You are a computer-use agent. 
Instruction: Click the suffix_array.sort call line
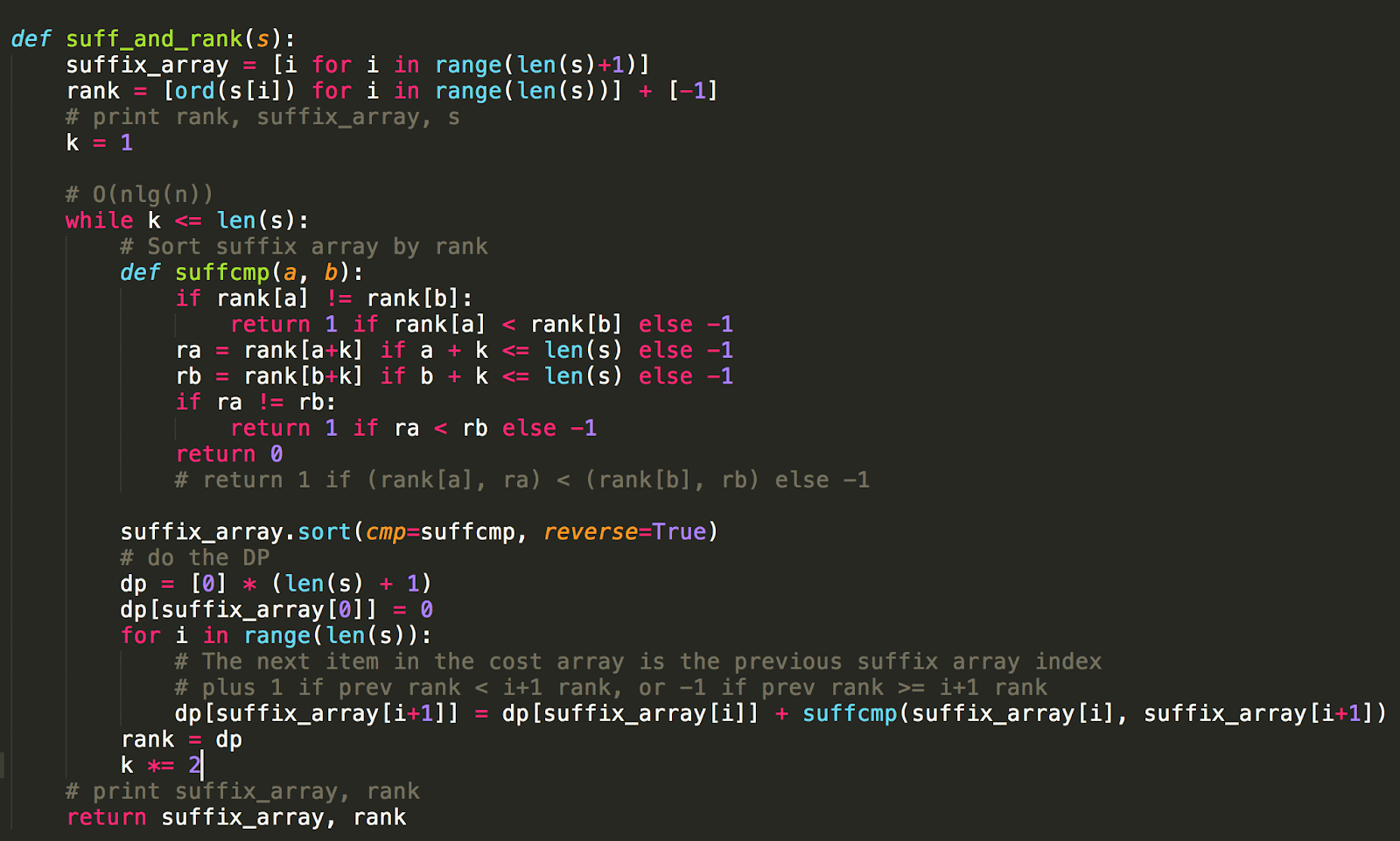(x=419, y=532)
